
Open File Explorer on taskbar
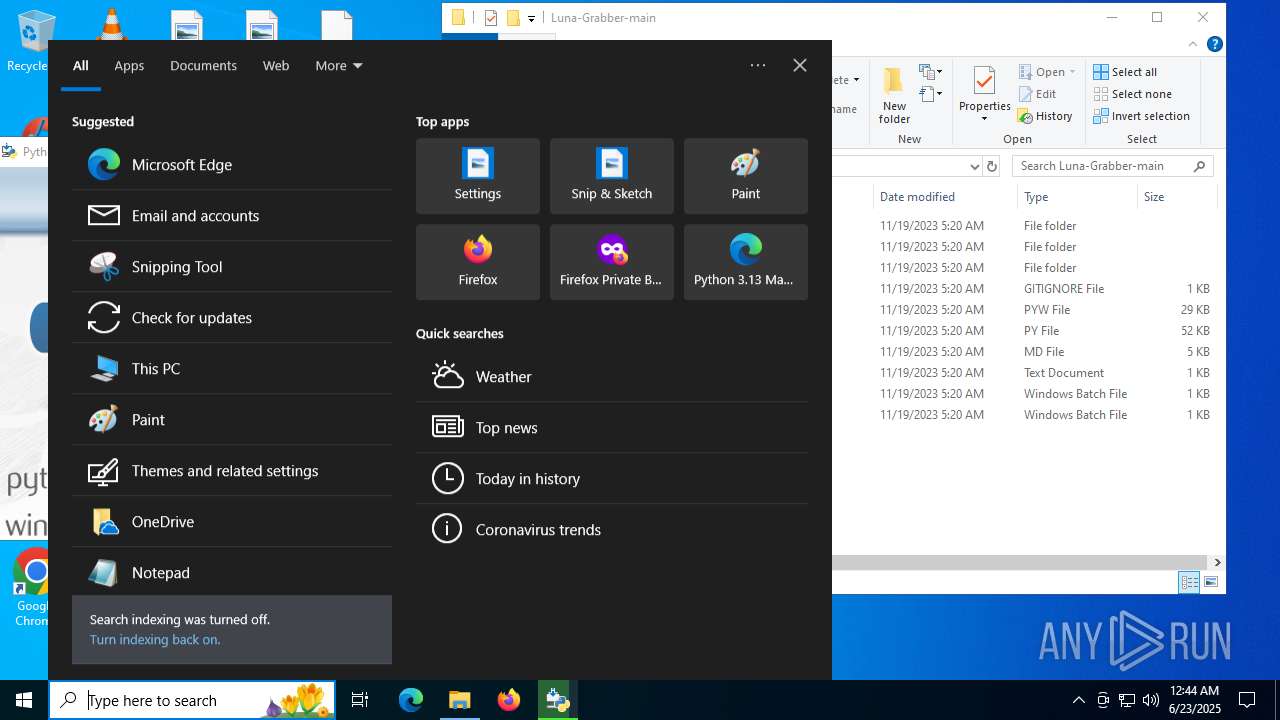(460, 700)
